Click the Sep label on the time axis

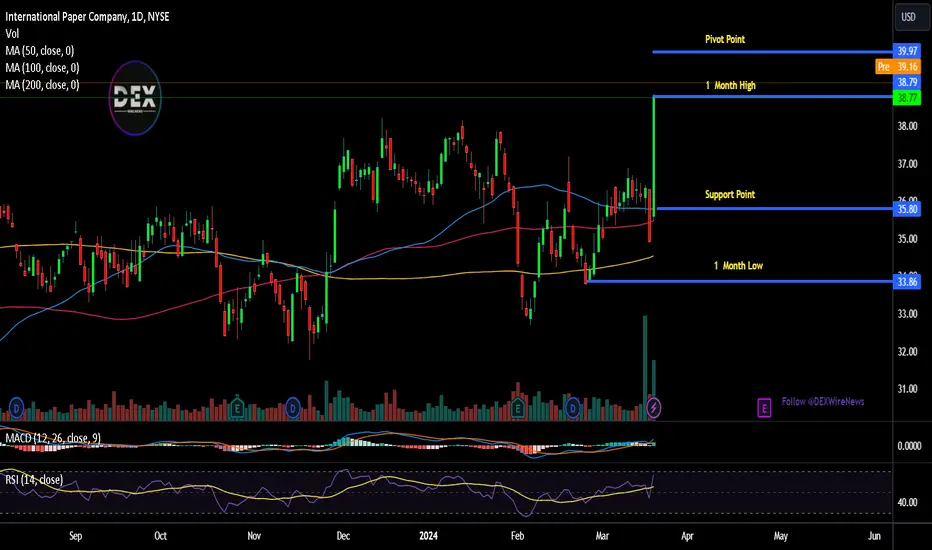tap(75, 536)
